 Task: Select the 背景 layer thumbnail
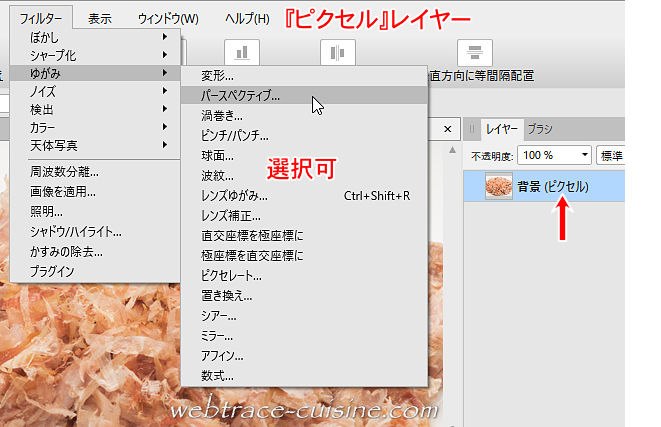pyautogui.click(x=499, y=187)
